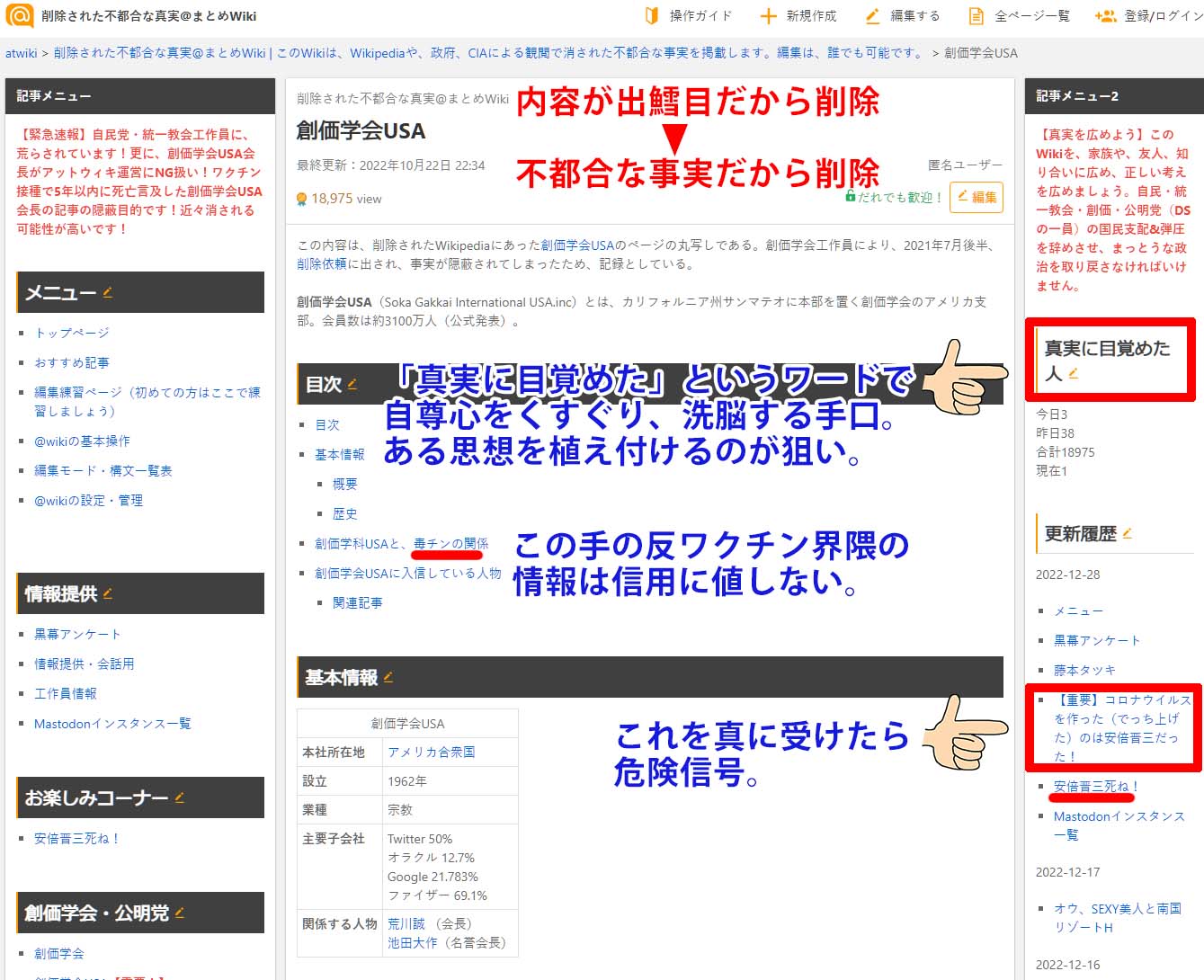Go to atwiki breadcrumb link

pyautogui.click(x=22, y=53)
